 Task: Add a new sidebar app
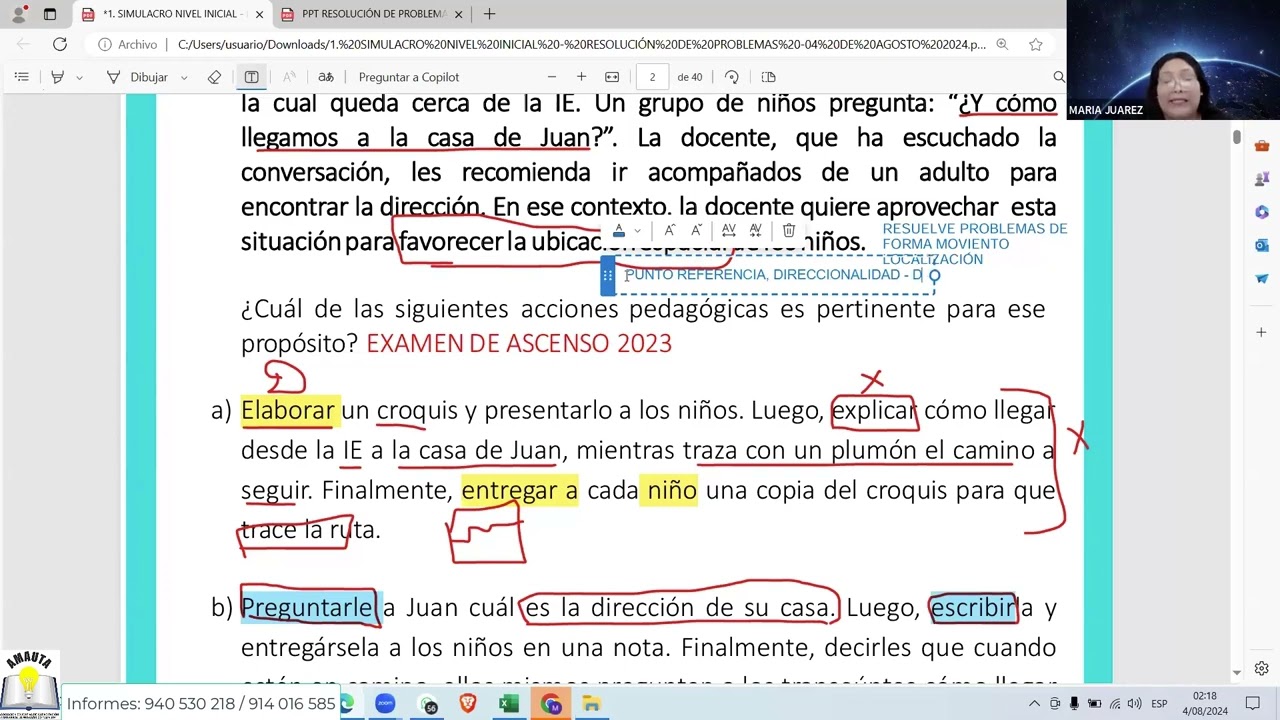[x=1262, y=332]
